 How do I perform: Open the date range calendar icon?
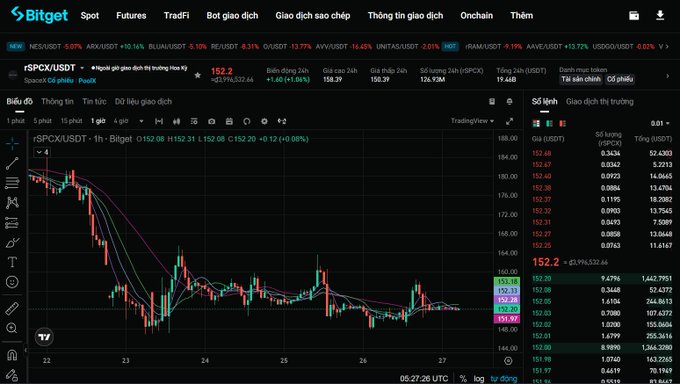(229, 121)
